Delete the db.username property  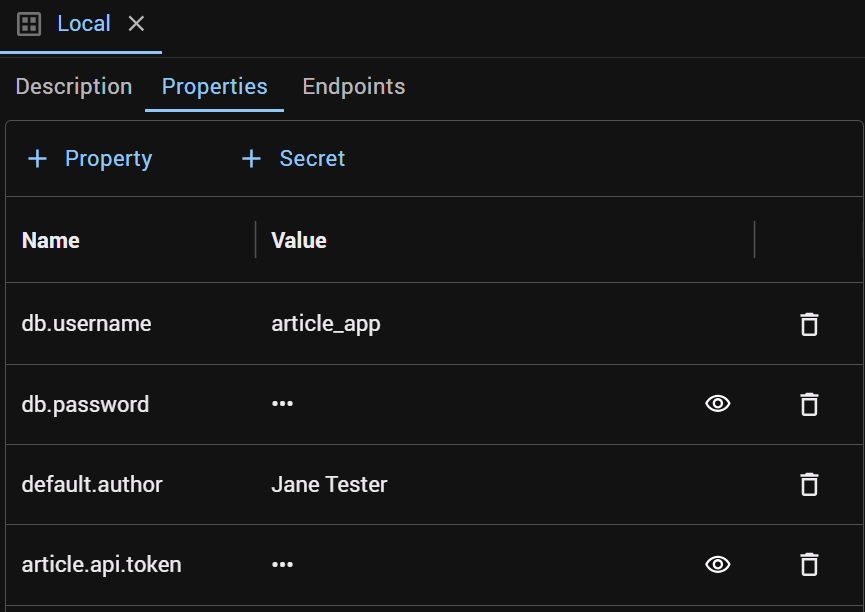(x=809, y=324)
